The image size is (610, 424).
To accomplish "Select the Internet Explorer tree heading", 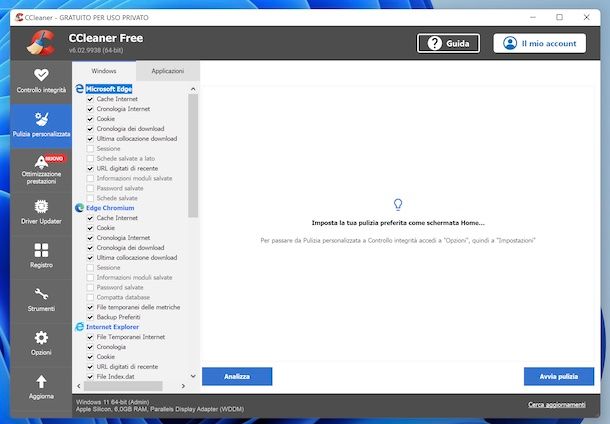I will point(112,327).
